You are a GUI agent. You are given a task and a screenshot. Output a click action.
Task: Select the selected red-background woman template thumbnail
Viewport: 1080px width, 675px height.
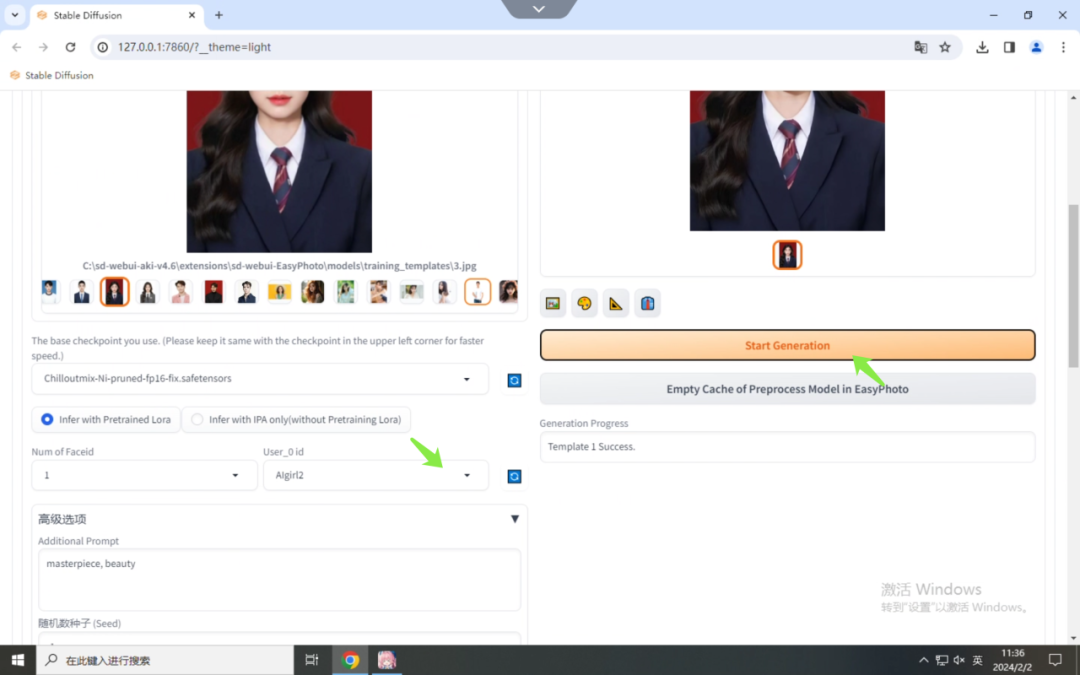coord(114,292)
